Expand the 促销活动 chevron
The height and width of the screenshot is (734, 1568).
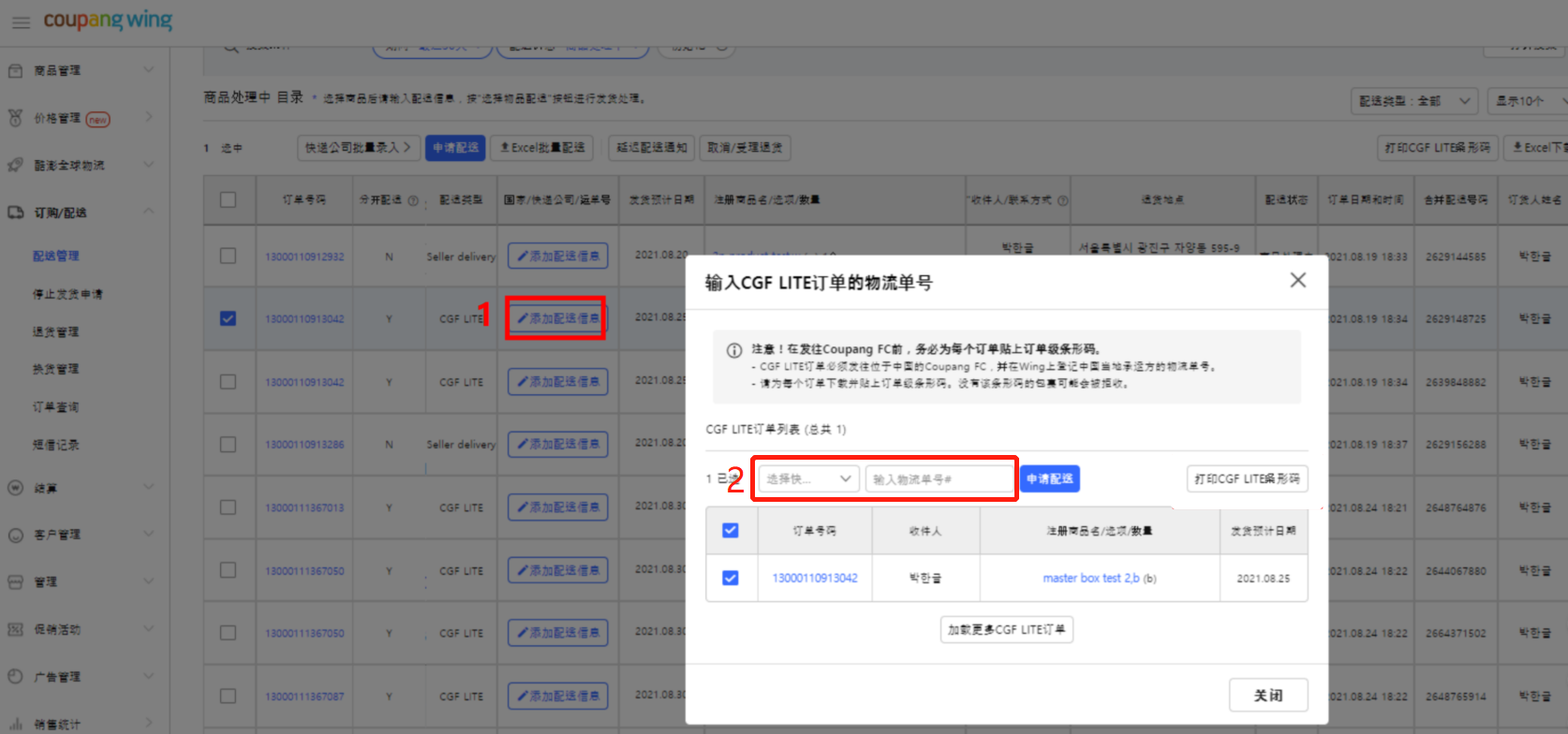(x=148, y=628)
